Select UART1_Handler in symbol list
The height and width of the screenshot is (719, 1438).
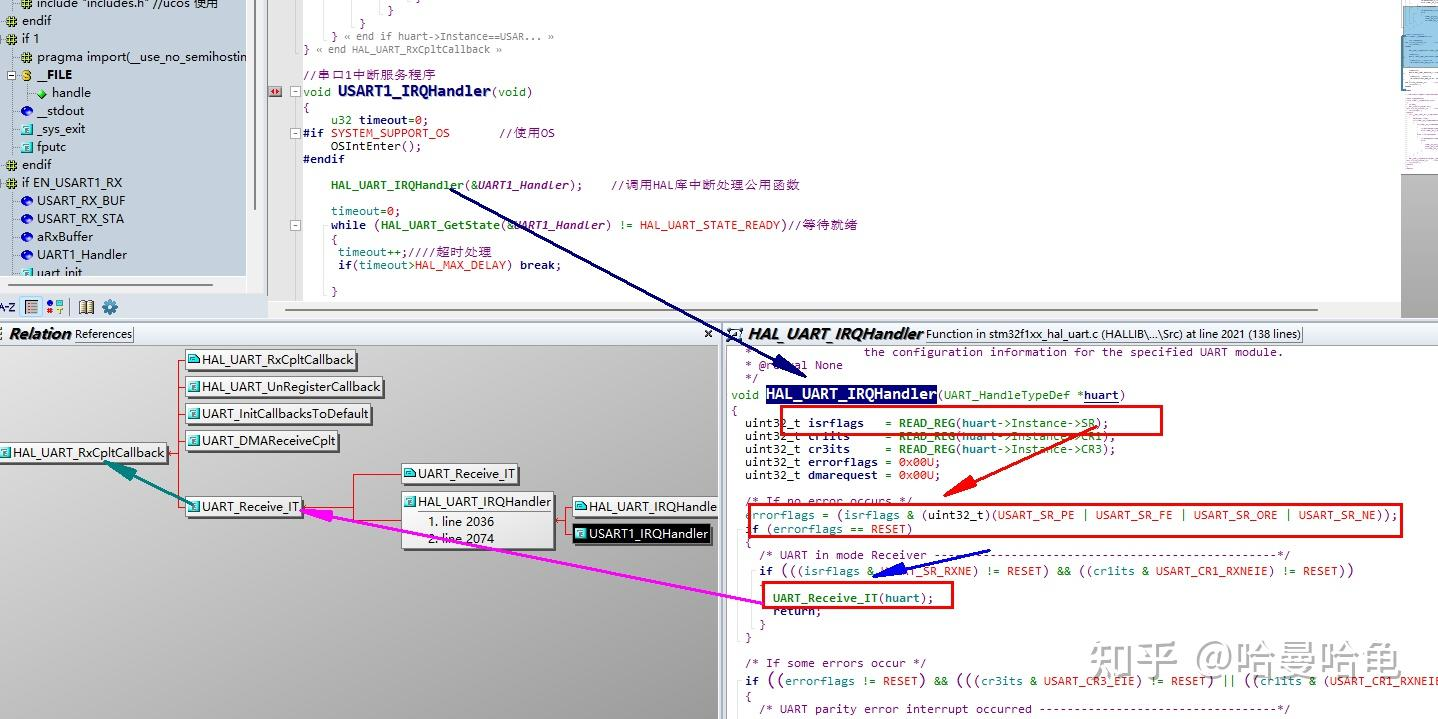(x=81, y=255)
